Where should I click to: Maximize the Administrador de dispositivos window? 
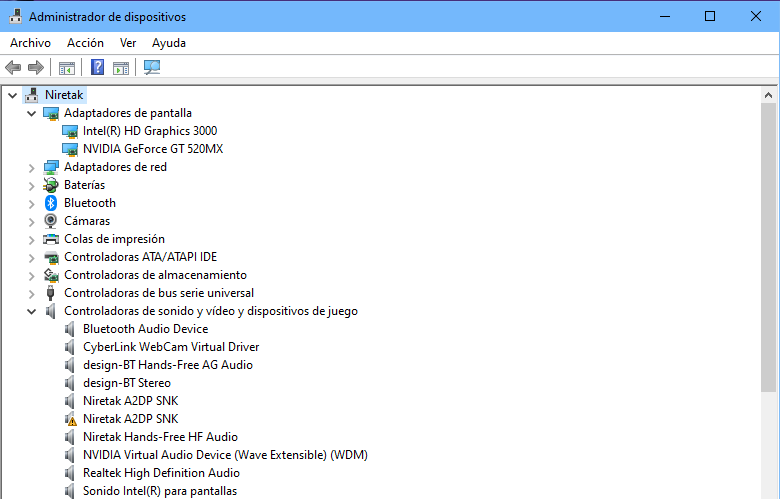[710, 16]
